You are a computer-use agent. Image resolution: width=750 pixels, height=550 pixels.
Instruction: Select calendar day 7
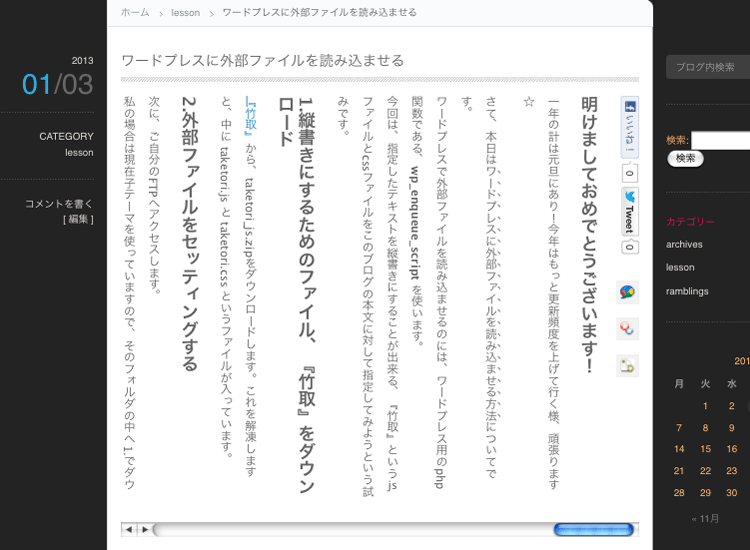[679, 428]
